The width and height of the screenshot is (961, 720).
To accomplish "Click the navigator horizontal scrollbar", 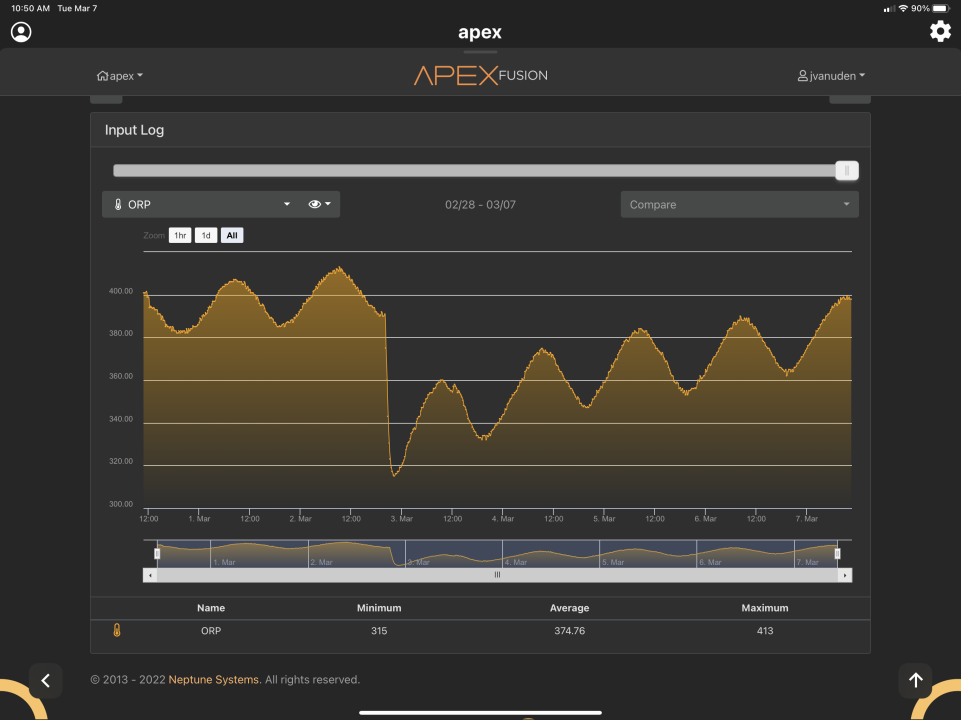I will pyautogui.click(x=497, y=575).
